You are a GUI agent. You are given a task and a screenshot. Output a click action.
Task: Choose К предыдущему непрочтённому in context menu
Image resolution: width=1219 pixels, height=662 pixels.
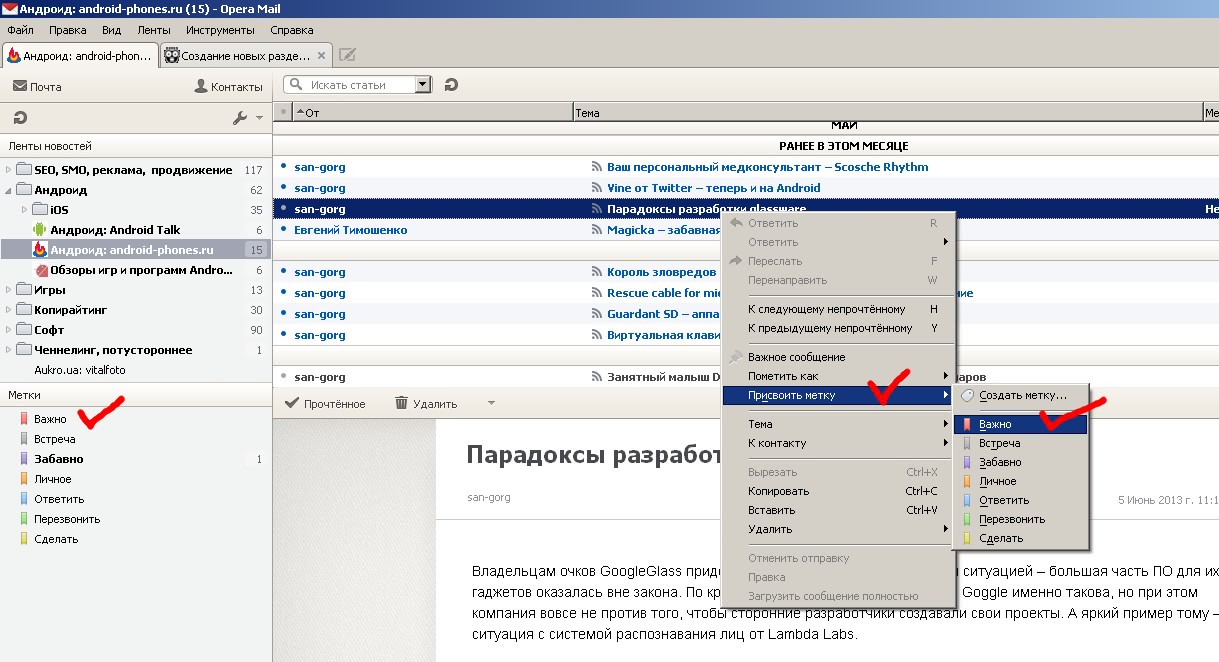click(838, 328)
